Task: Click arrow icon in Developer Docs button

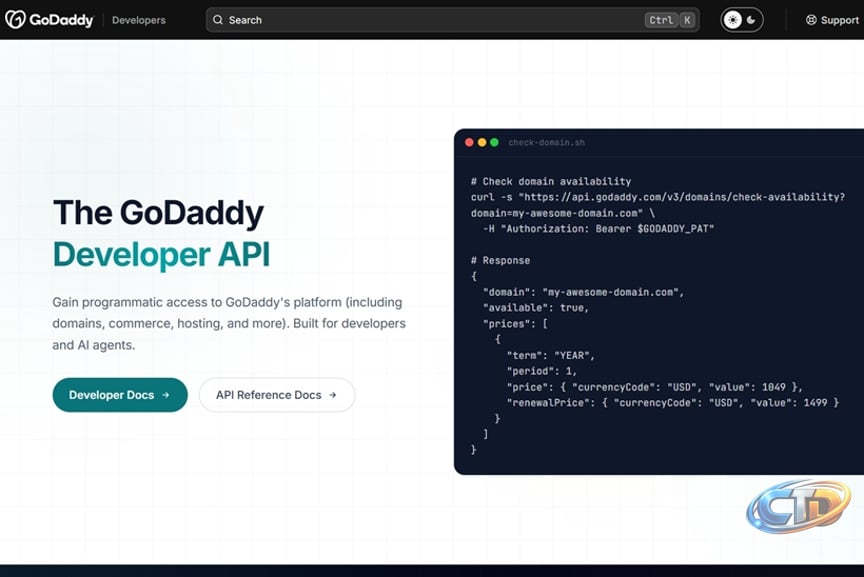Action: pos(166,395)
